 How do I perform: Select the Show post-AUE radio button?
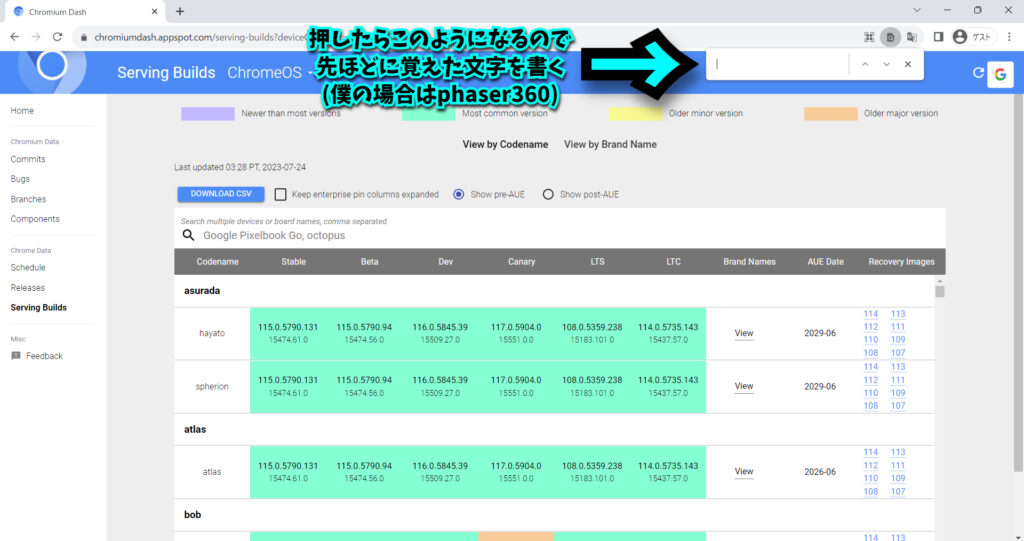(x=548, y=194)
